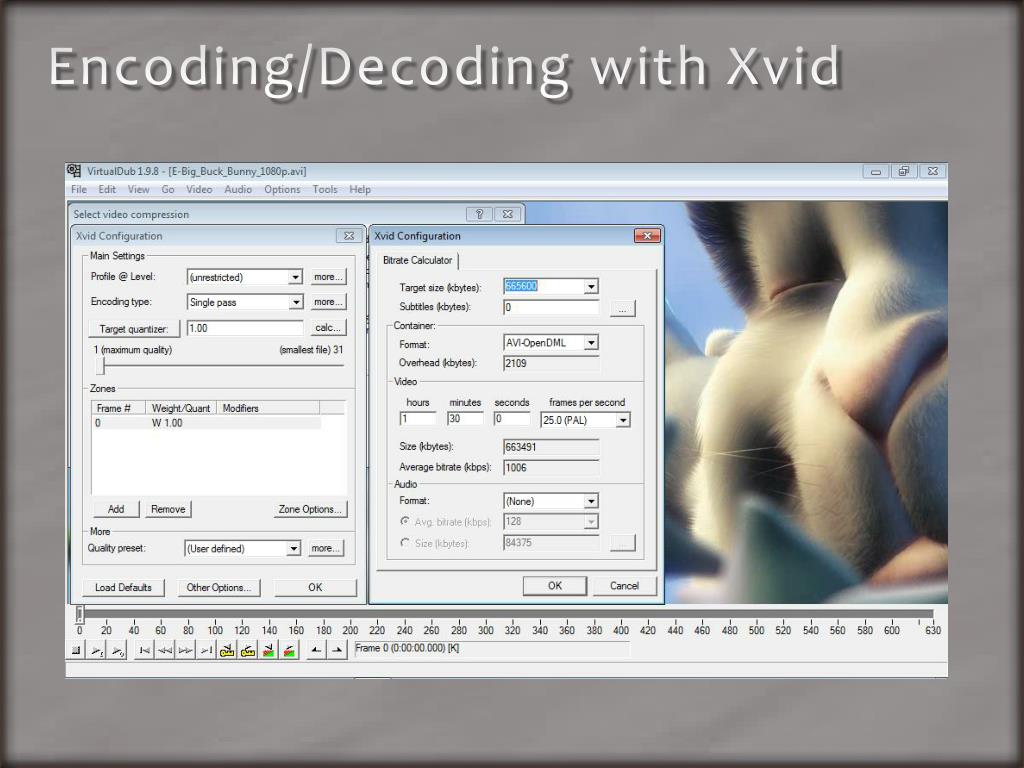Click the VirtualDub film-reel title bar icon
Image resolution: width=1024 pixels, height=768 pixels.
[74, 171]
